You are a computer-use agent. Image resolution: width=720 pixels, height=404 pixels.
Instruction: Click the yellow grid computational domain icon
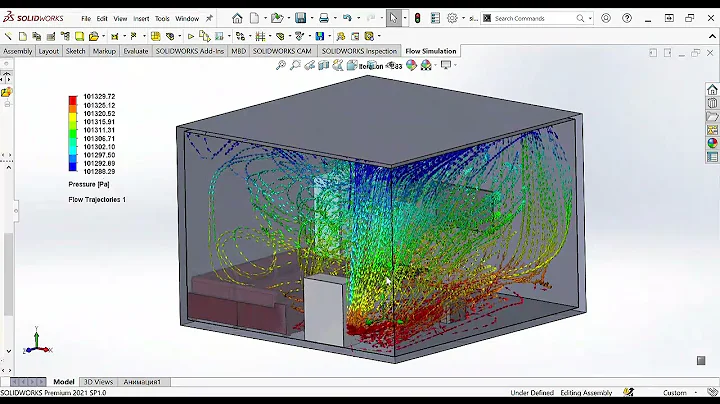[156, 36]
